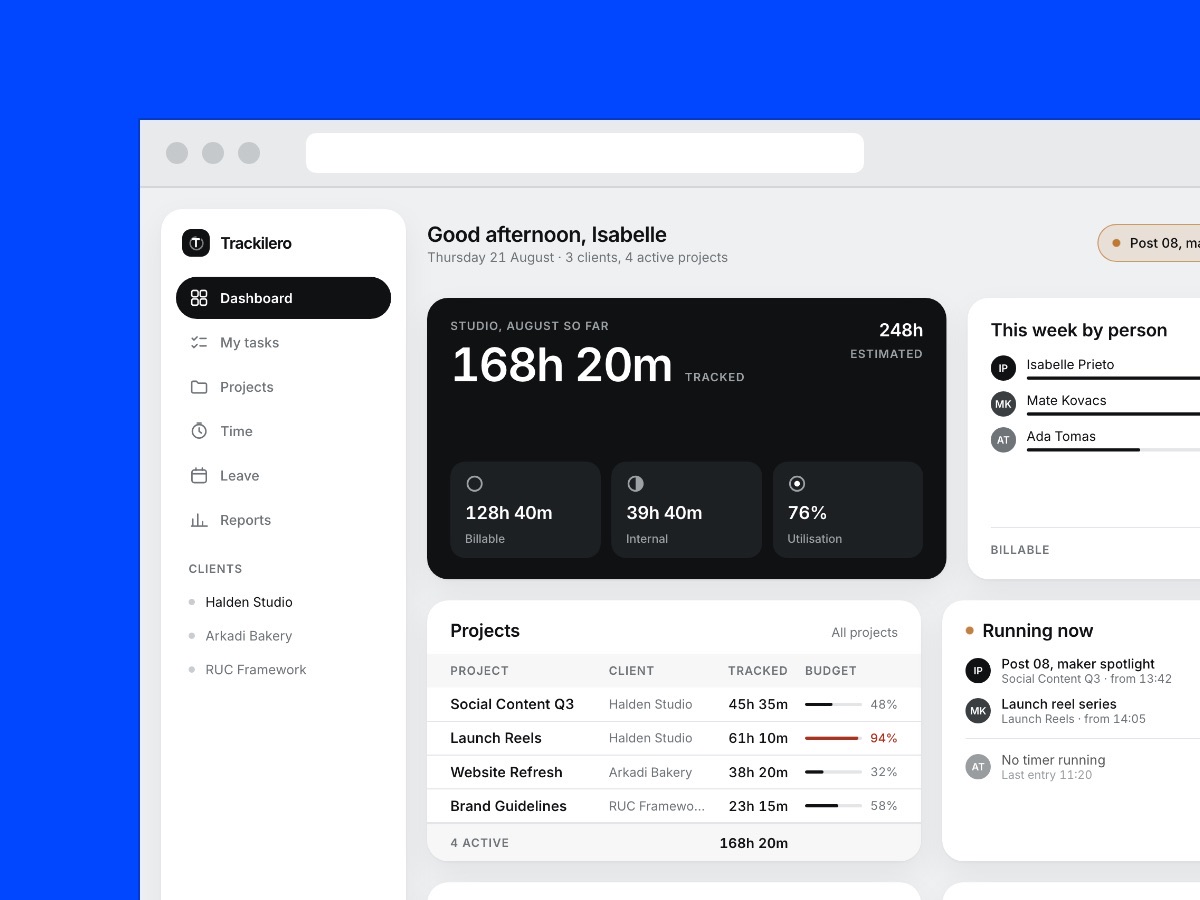Viewport: 1200px width, 900px height.
Task: Click Website Refresh budget bar 32%
Action: 833,772
